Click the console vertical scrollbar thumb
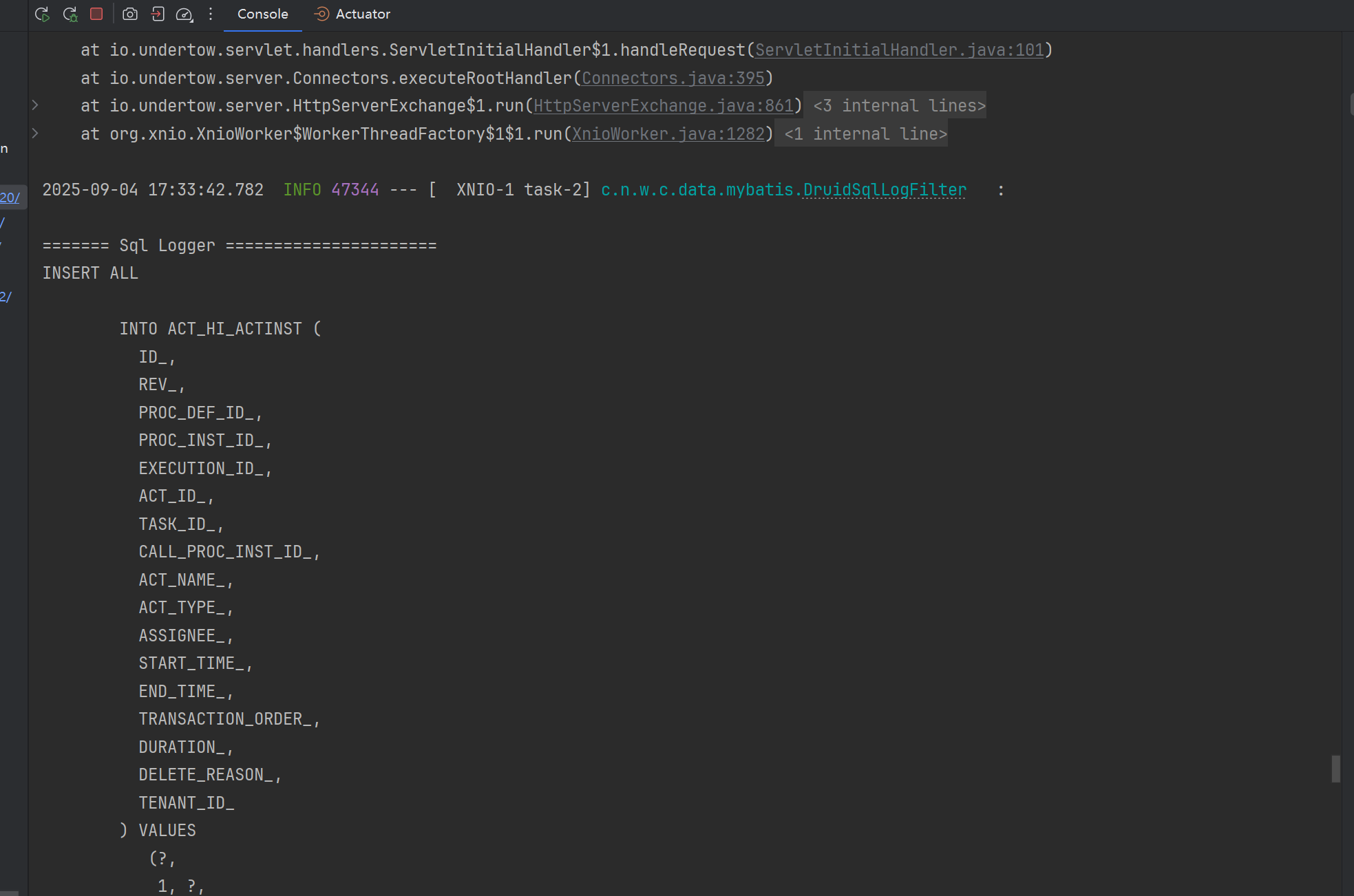The height and width of the screenshot is (896, 1354). pyautogui.click(x=1335, y=769)
